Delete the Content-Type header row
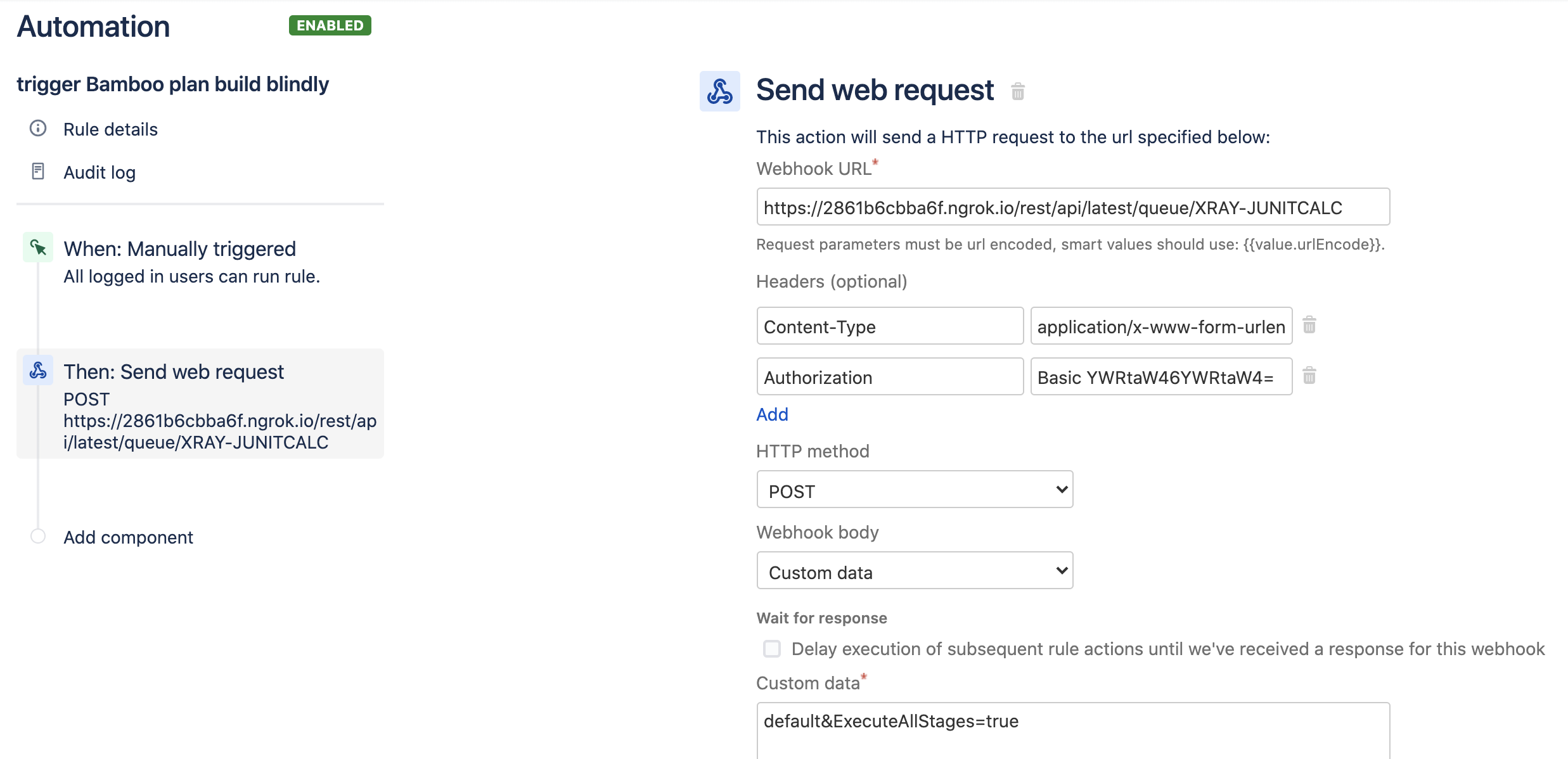Image resolution: width=1568 pixels, height=759 pixels. coord(1309,325)
